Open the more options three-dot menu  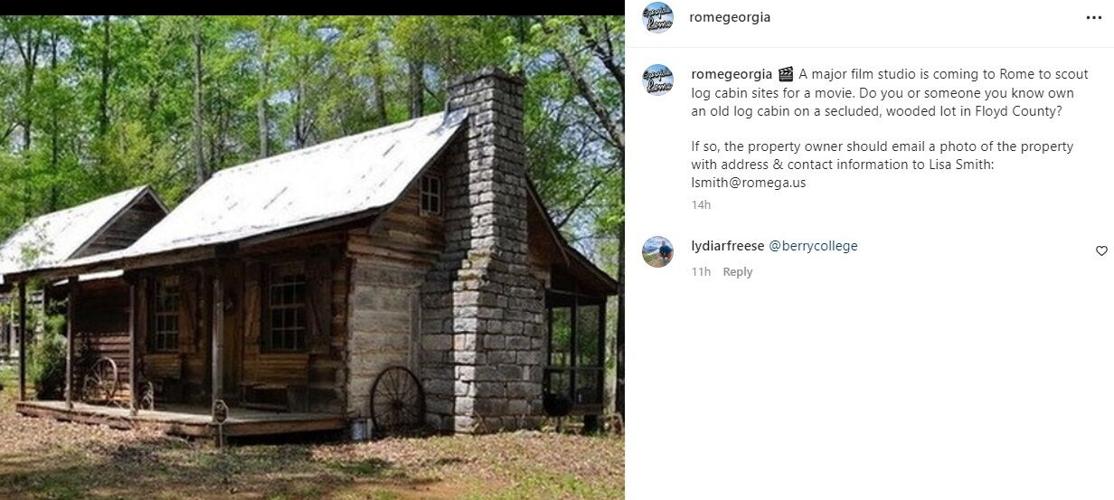point(1094,18)
